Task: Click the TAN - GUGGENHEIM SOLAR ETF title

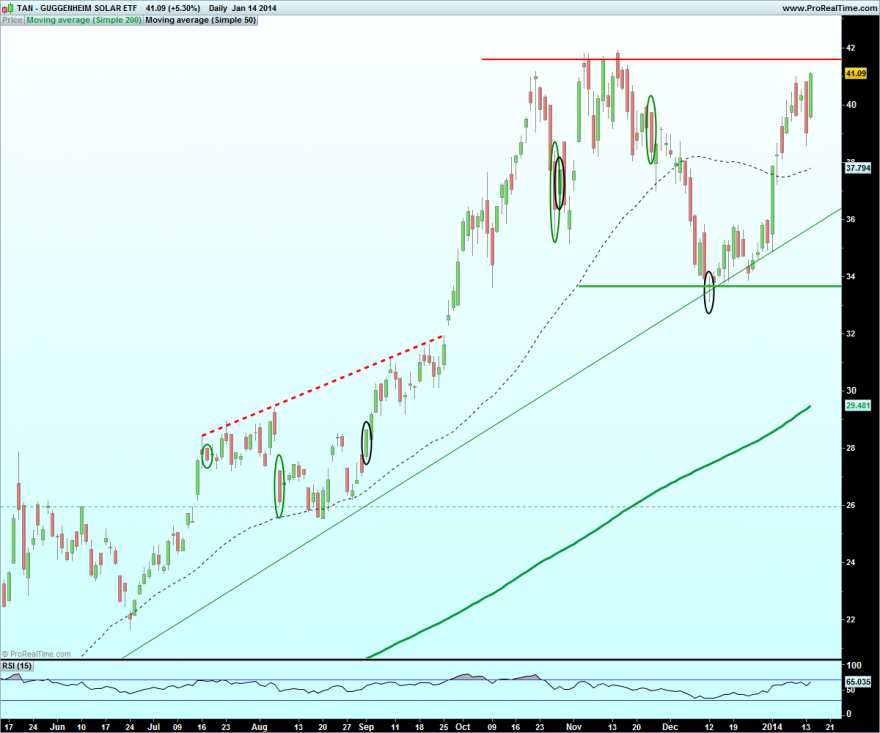Action: point(77,8)
